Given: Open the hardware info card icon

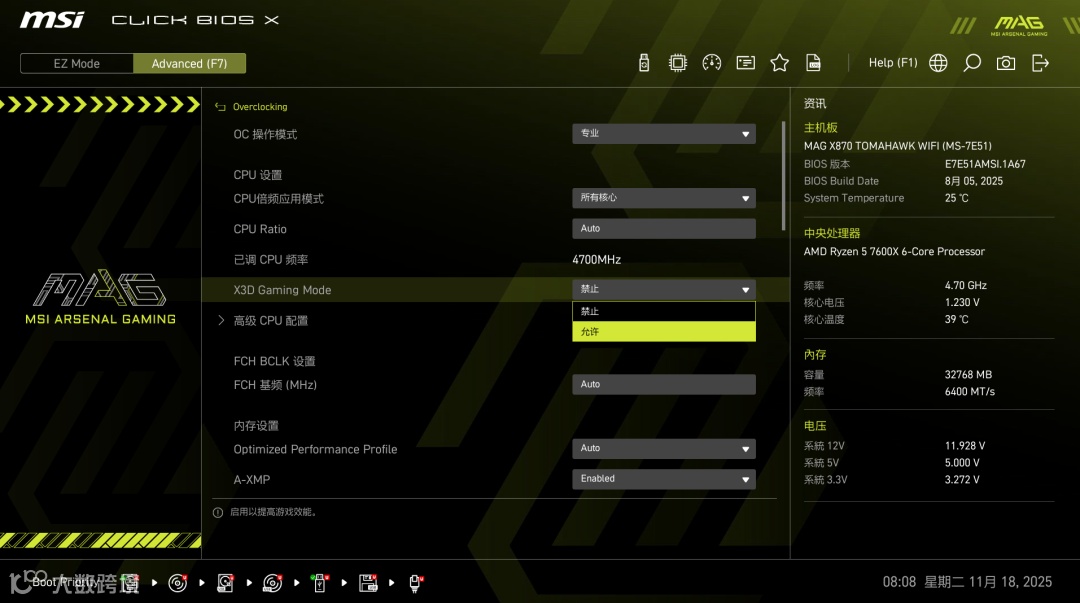Looking at the screenshot, I should tap(745, 63).
